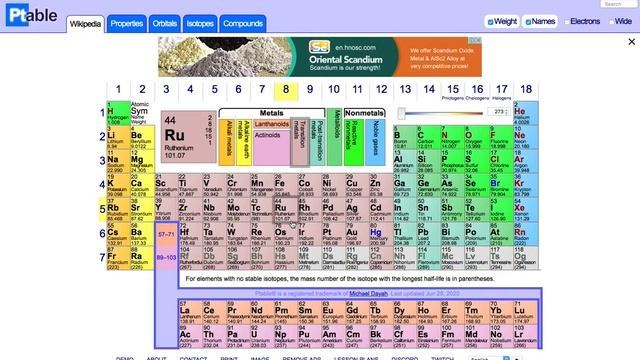Open the Compounds tab

pos(243,24)
